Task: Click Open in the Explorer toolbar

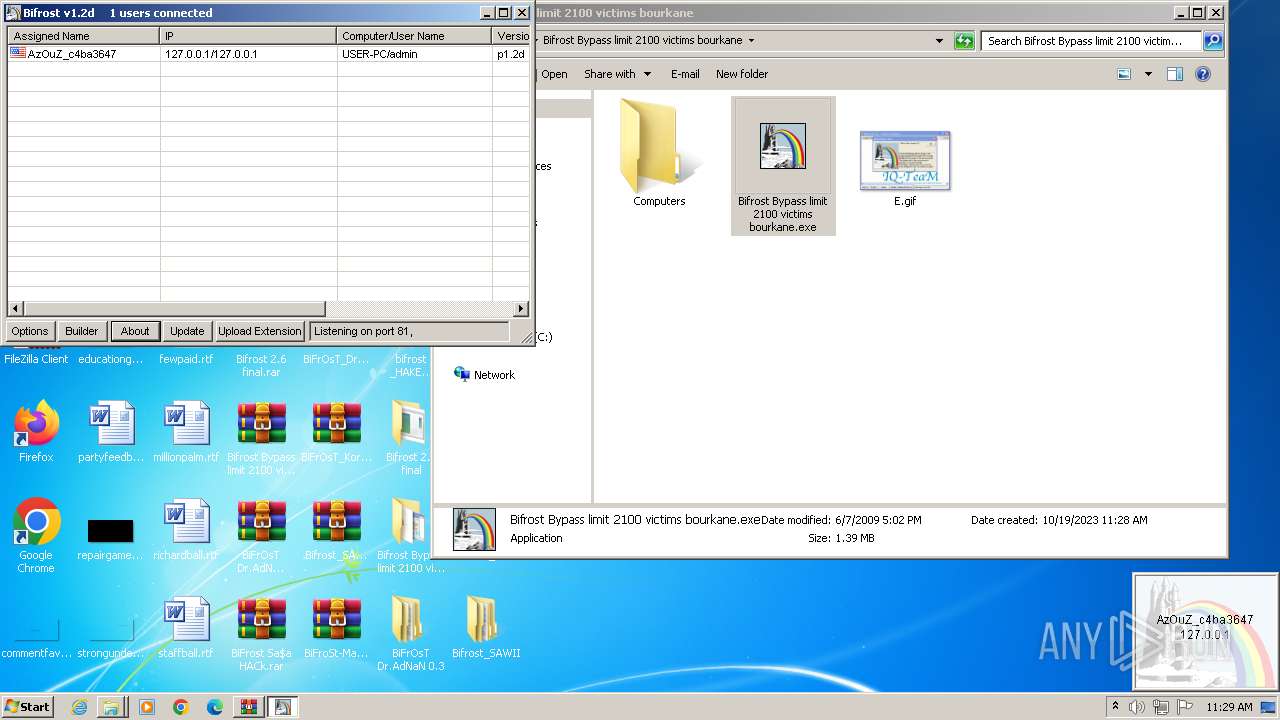Action: [554, 74]
